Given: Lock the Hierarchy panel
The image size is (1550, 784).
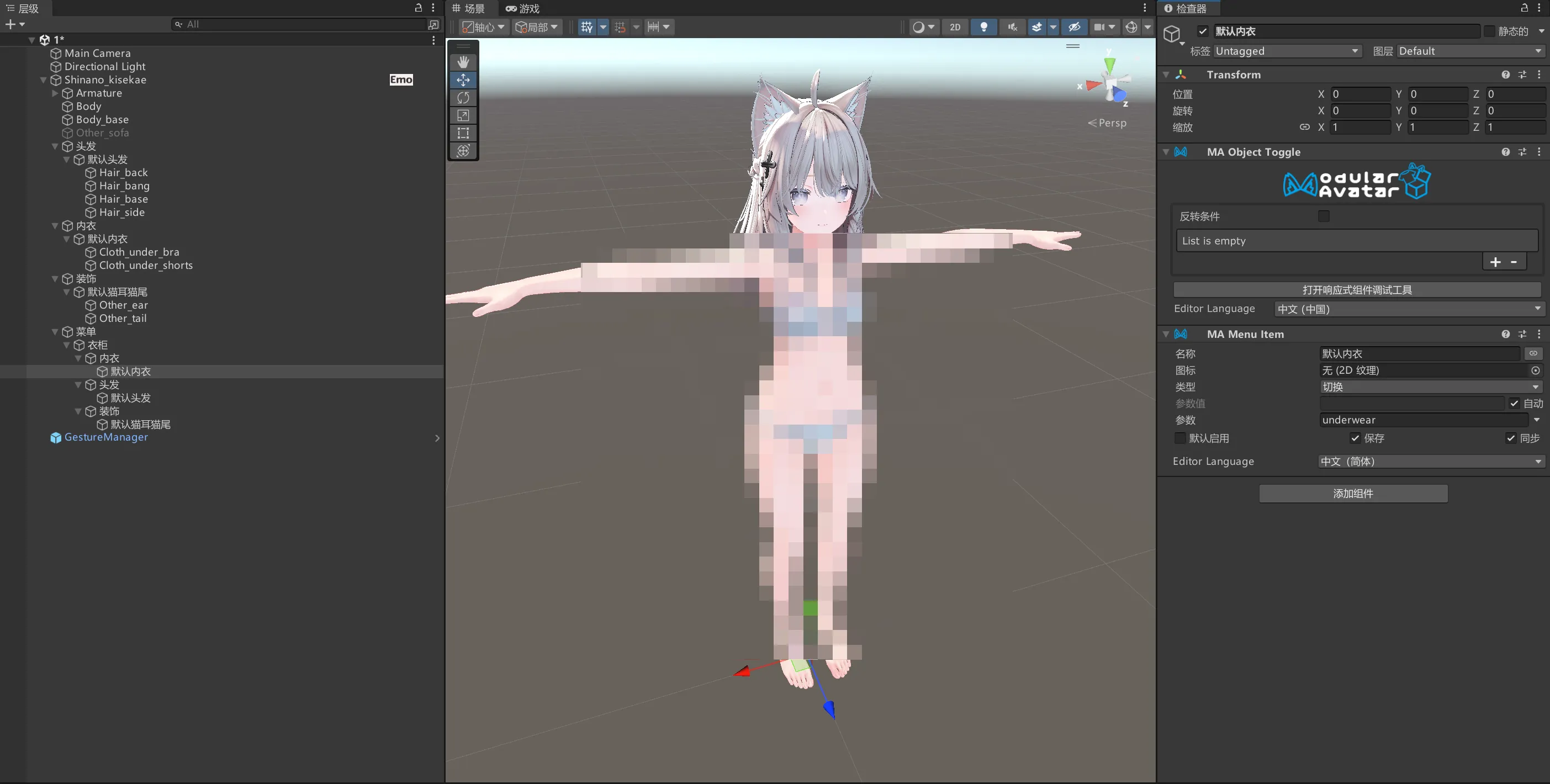Looking at the screenshot, I should click(419, 8).
